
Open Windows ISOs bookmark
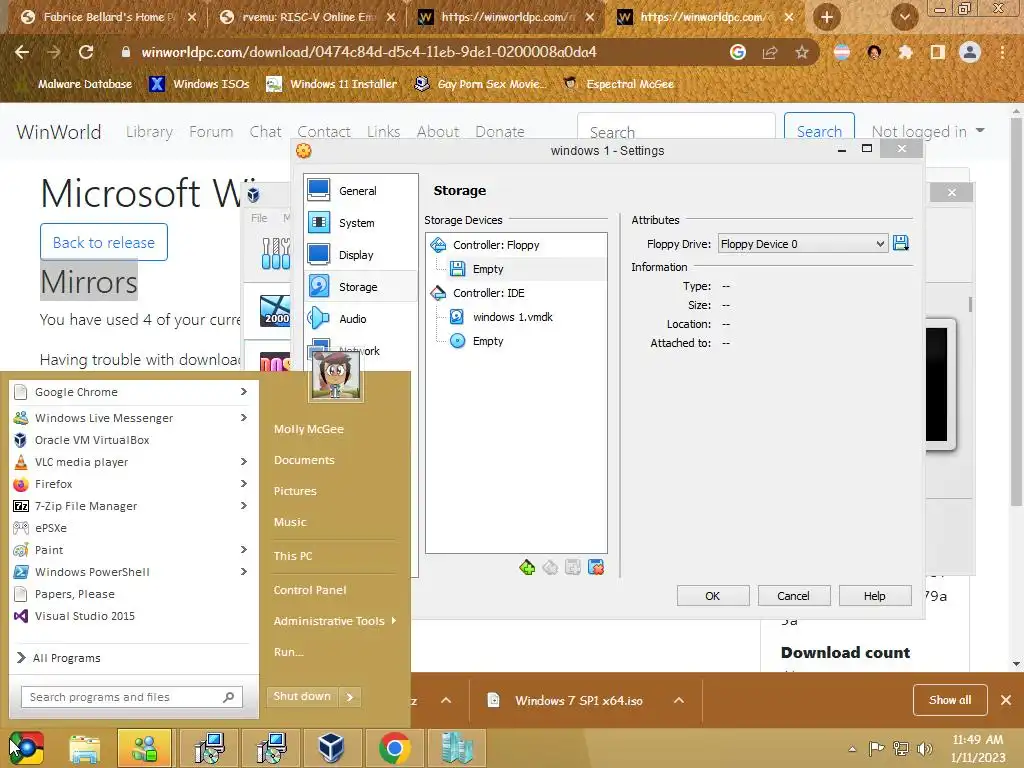pyautogui.click(x=199, y=84)
